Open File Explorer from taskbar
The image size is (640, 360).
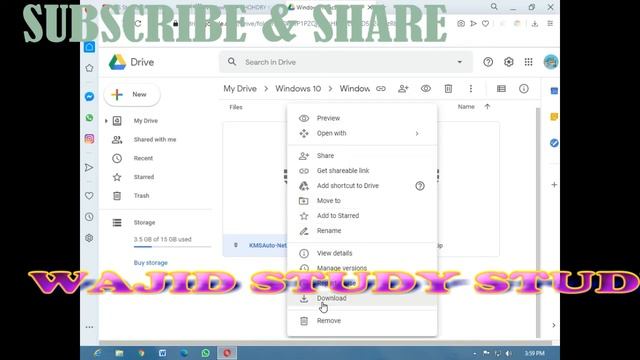coord(119,353)
